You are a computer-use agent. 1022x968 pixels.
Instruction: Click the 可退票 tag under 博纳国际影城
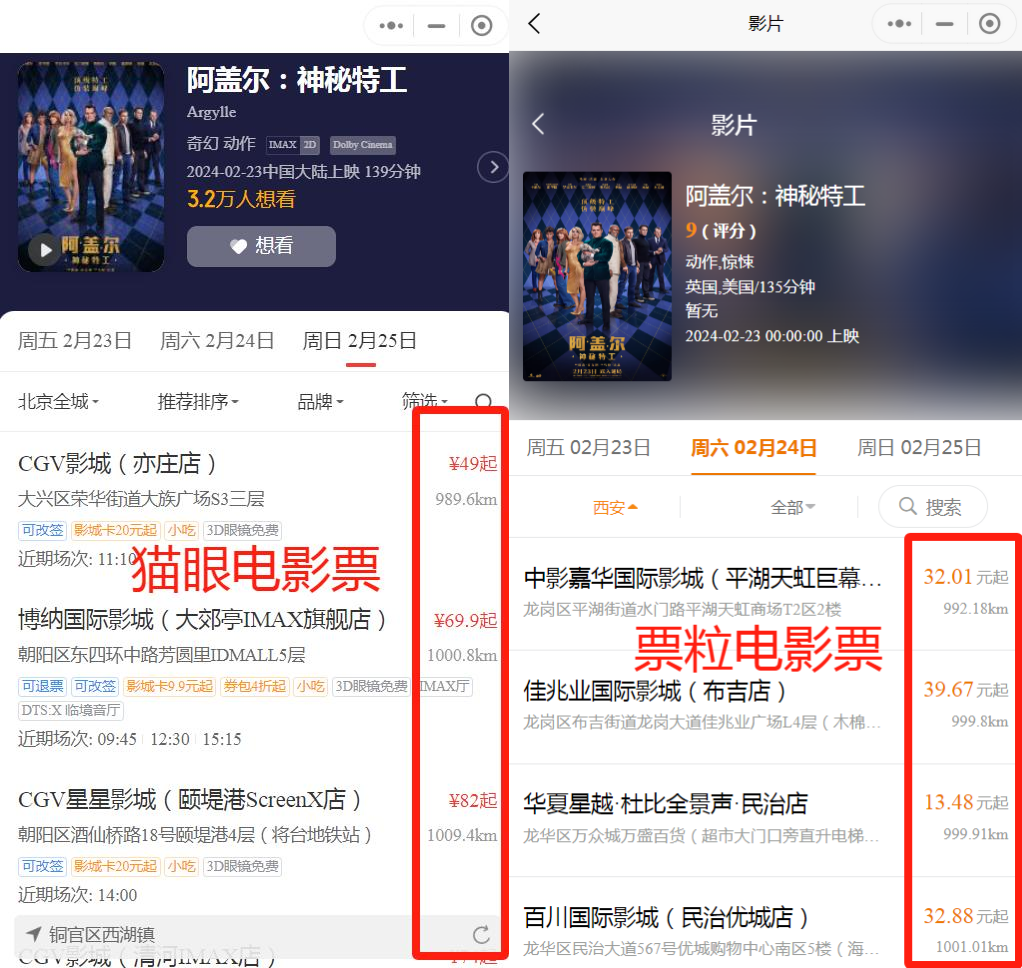pos(43,686)
